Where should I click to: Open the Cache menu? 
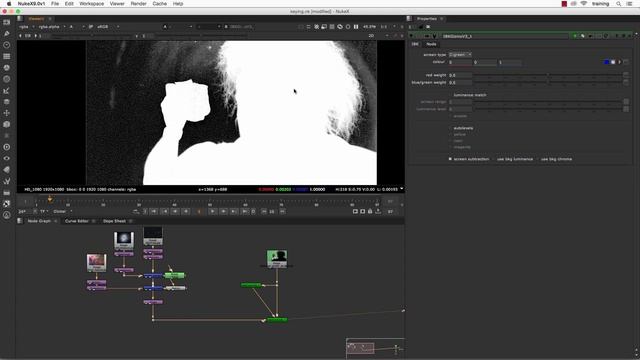click(160, 4)
